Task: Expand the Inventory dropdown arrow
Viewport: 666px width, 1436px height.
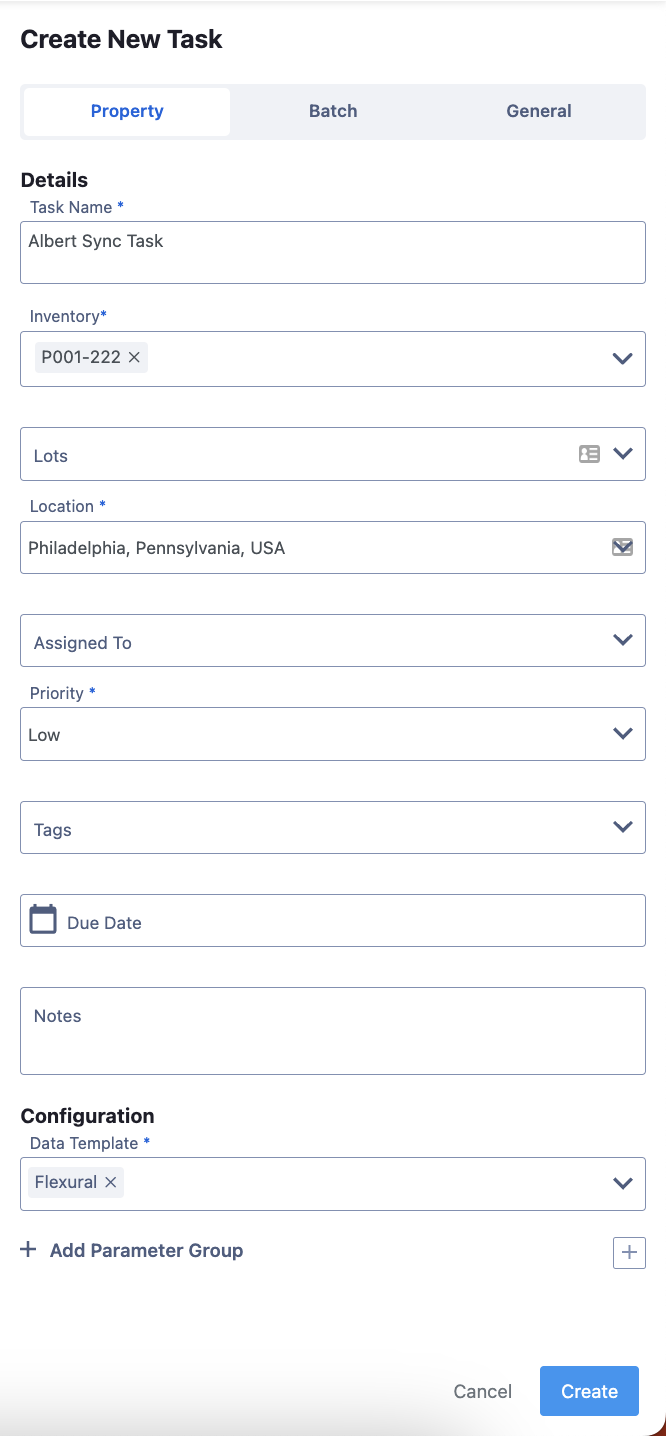Action: [622, 358]
